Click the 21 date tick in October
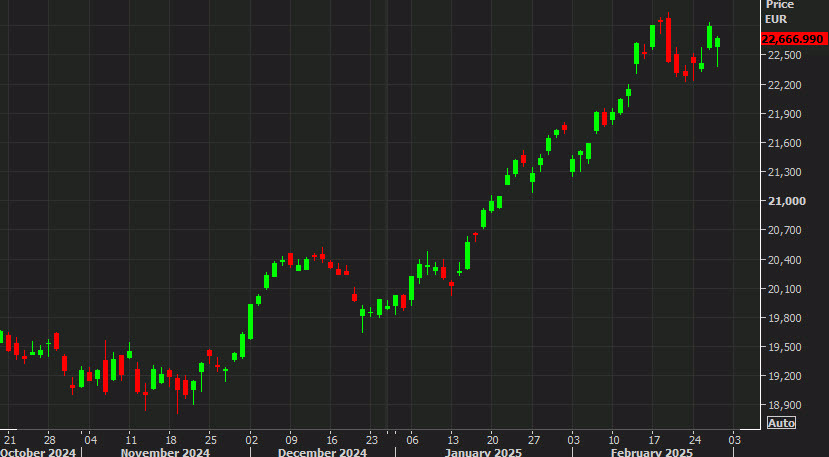Image resolution: width=829 pixels, height=457 pixels. pyautogui.click(x=11, y=440)
